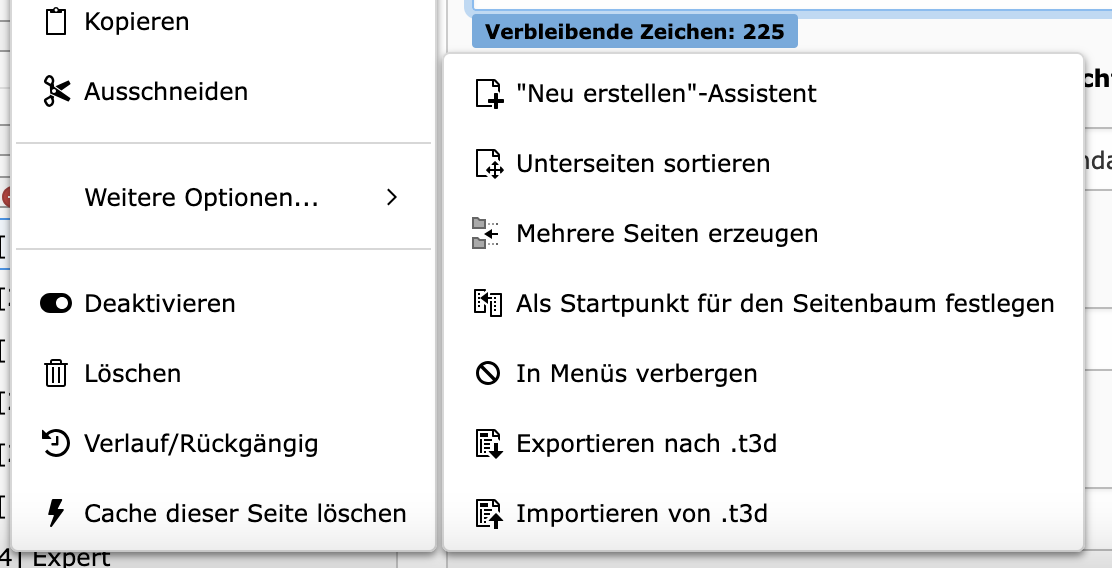
Task: Click the Exportieren nach .t3d icon
Action: pos(489,444)
